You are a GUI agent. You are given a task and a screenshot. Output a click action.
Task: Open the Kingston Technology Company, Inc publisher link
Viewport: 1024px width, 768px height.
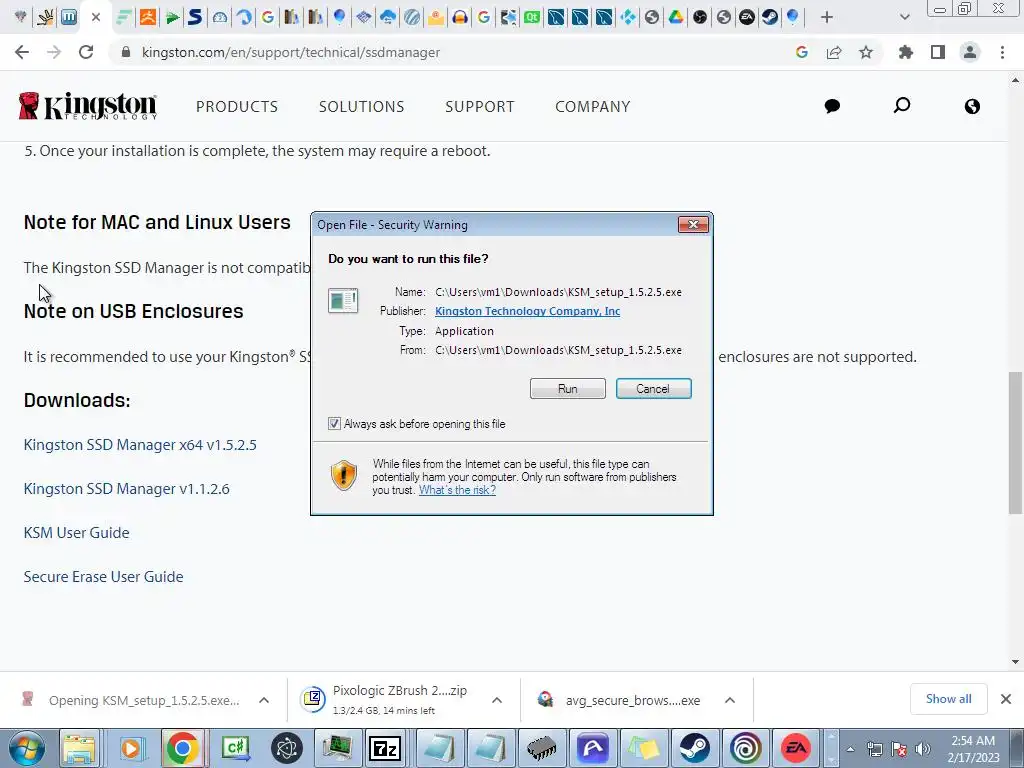527,311
